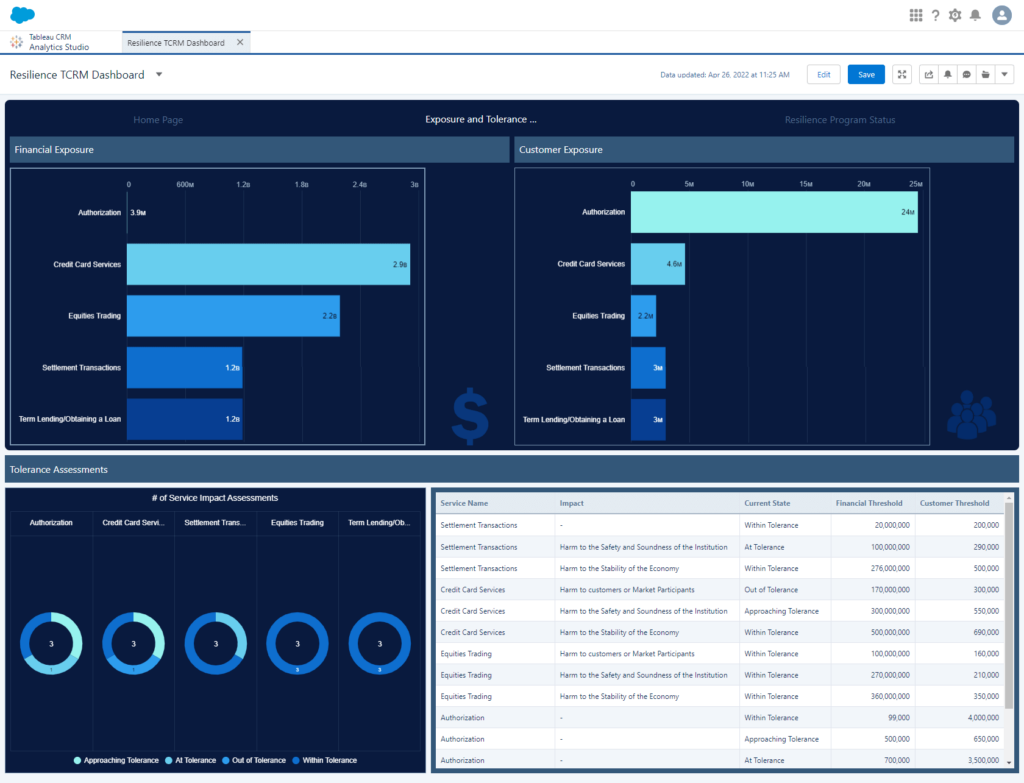Click the blue Save button
This screenshot has height=783, width=1024.
[x=866, y=75]
